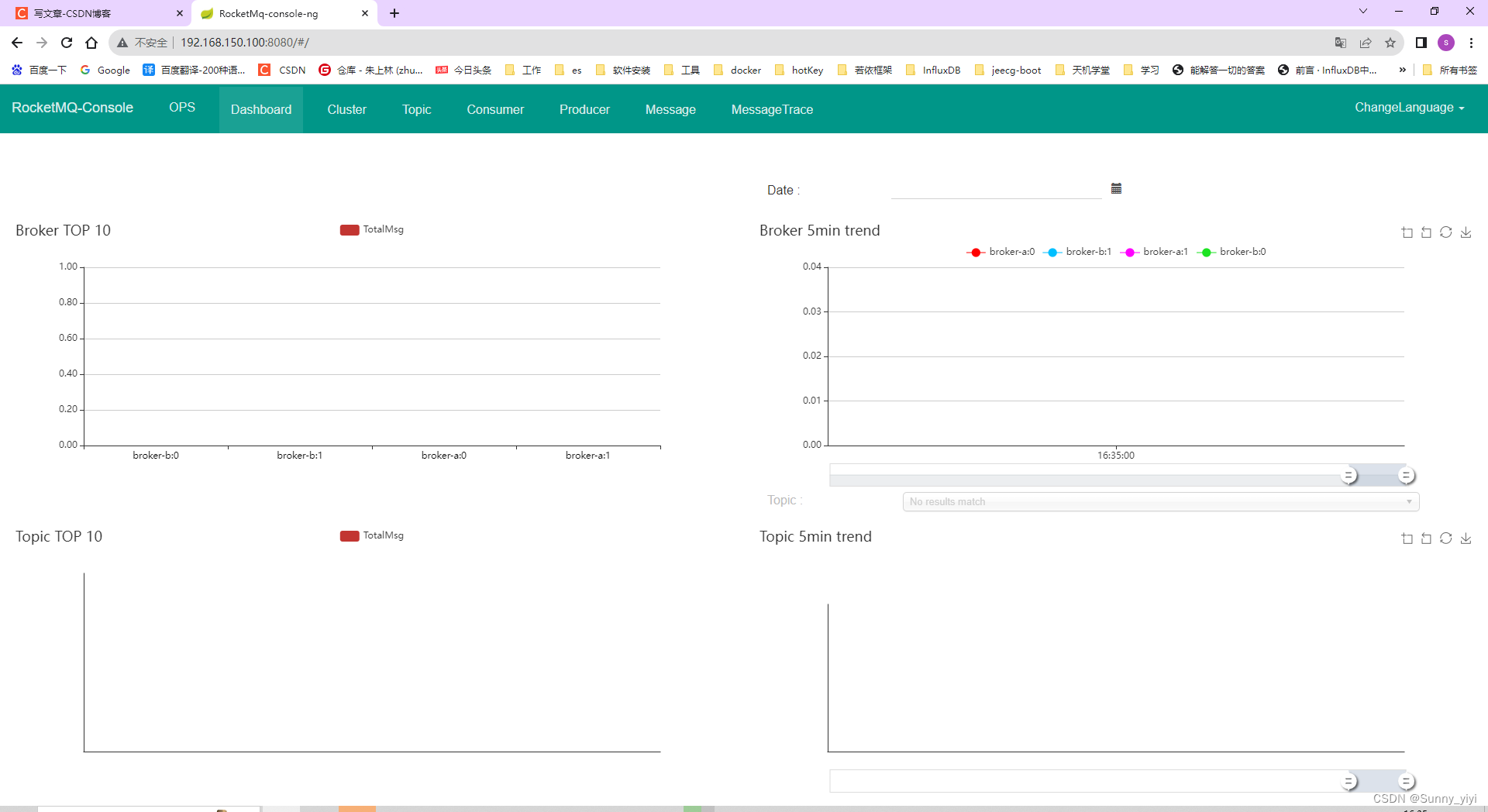
Task: Reload the current browser page
Action: click(67, 43)
